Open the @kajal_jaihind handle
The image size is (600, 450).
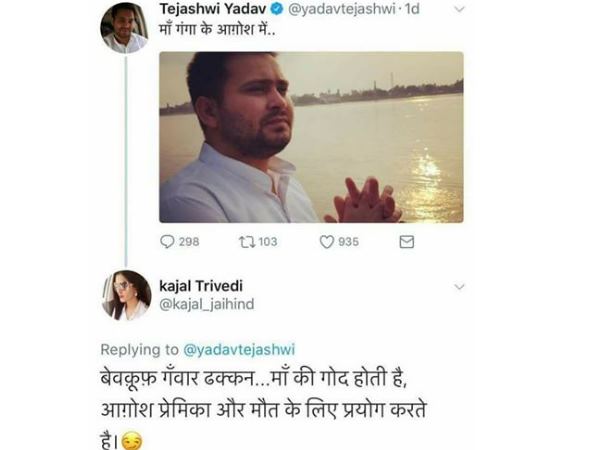pos(204,306)
